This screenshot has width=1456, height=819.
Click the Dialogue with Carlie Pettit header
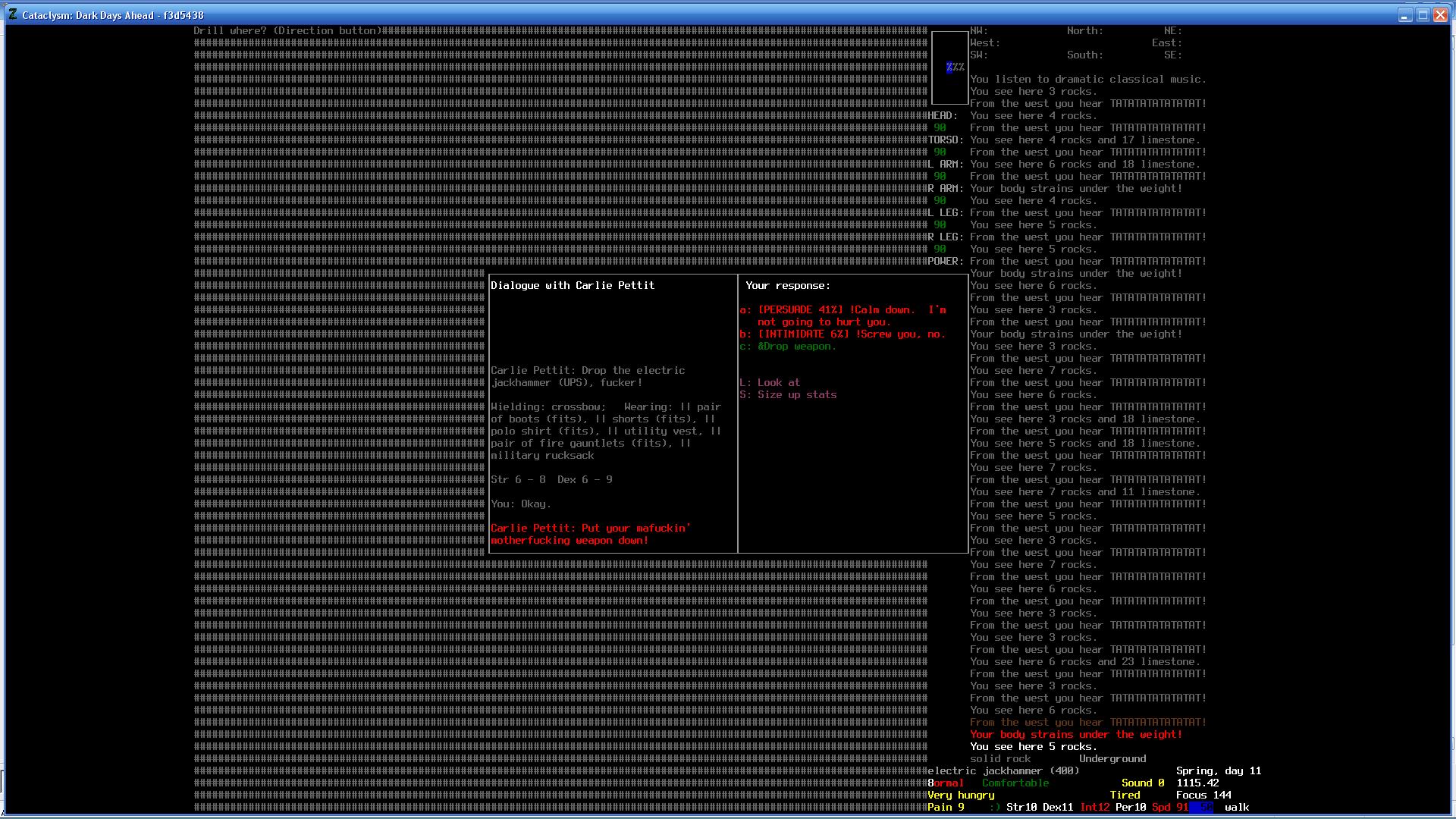tap(573, 286)
